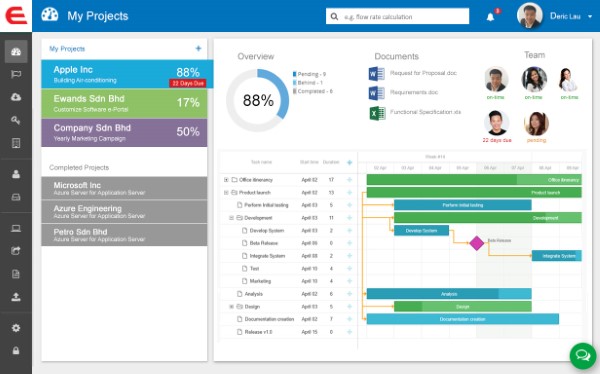Click the Deric Lau profile photo
This screenshot has height=374, width=600.
pyautogui.click(x=530, y=16)
